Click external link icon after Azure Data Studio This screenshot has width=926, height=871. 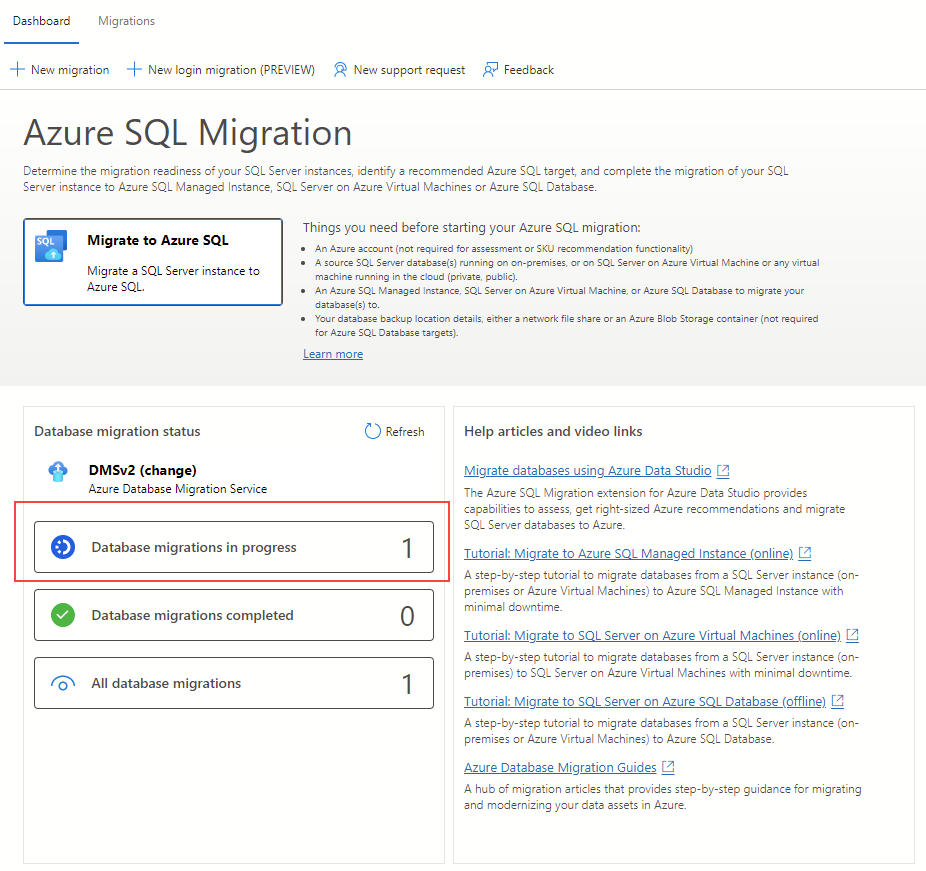point(723,471)
